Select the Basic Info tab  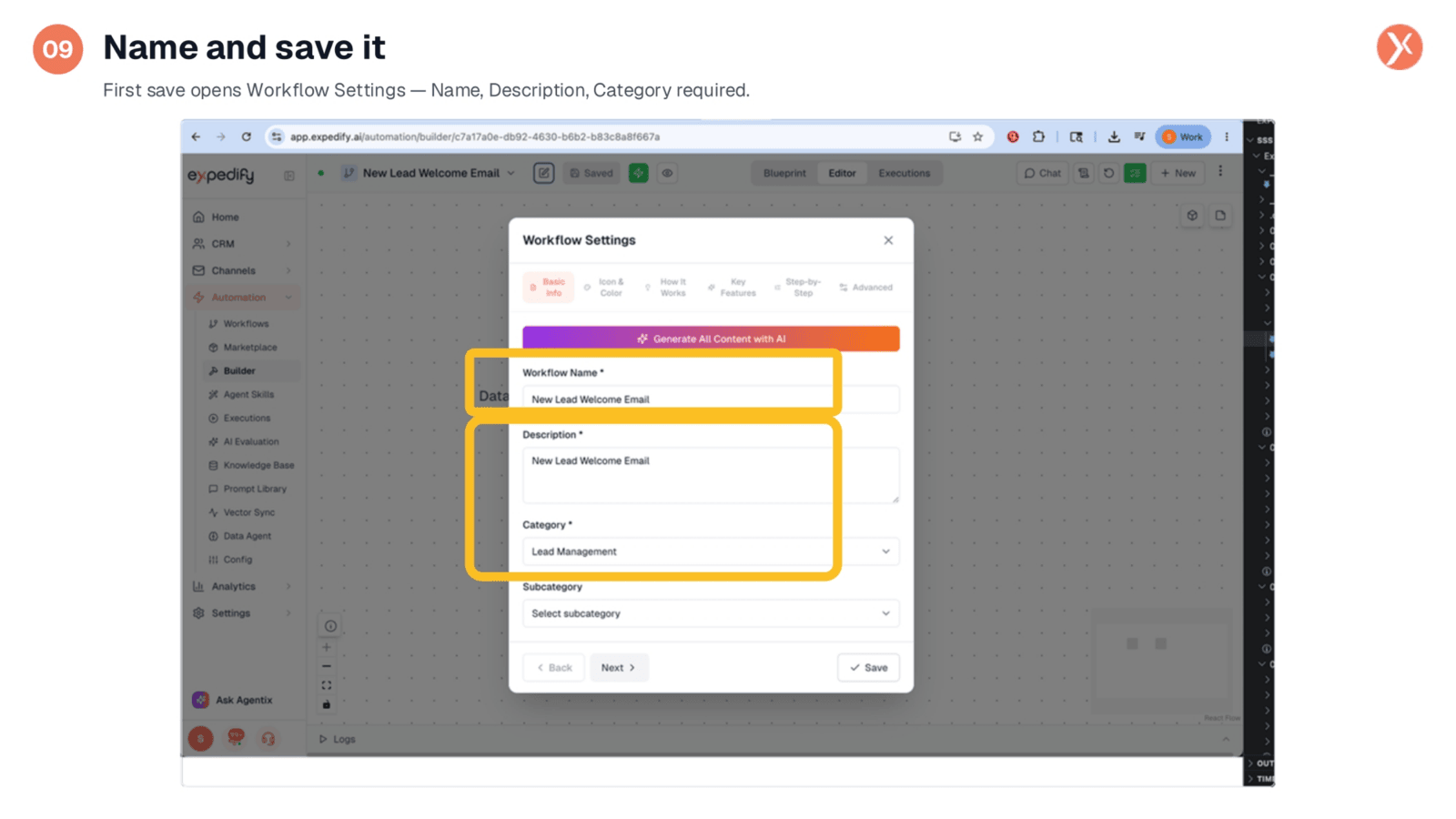548,288
